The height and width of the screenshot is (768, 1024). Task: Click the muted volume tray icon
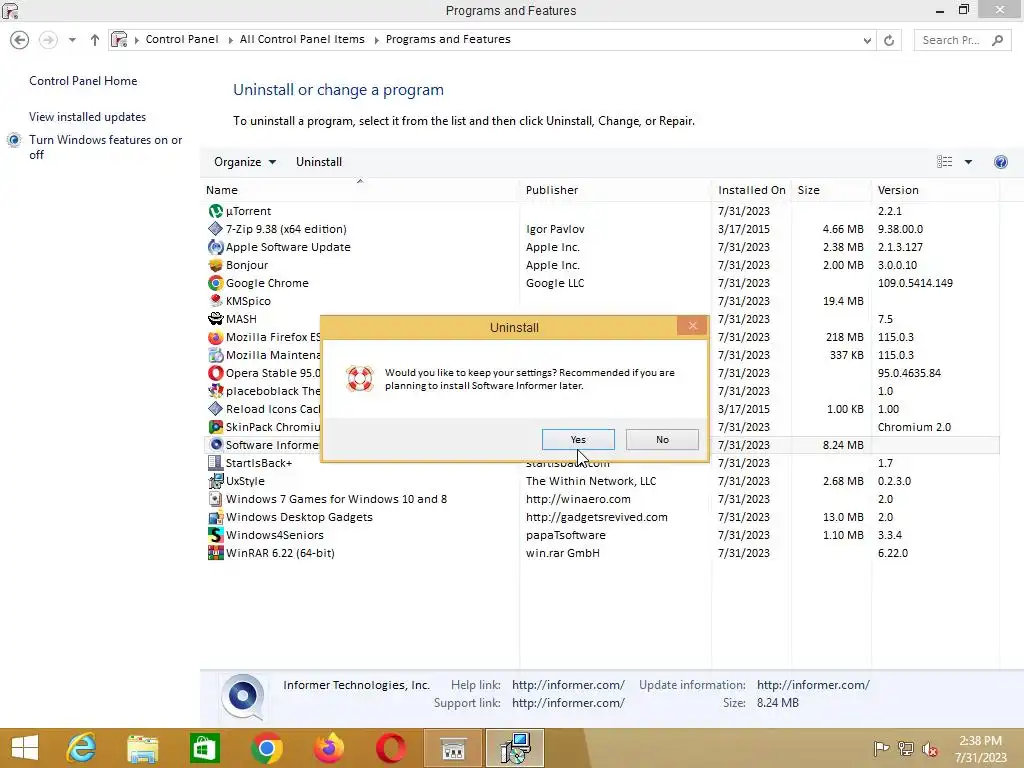pyautogui.click(x=930, y=748)
